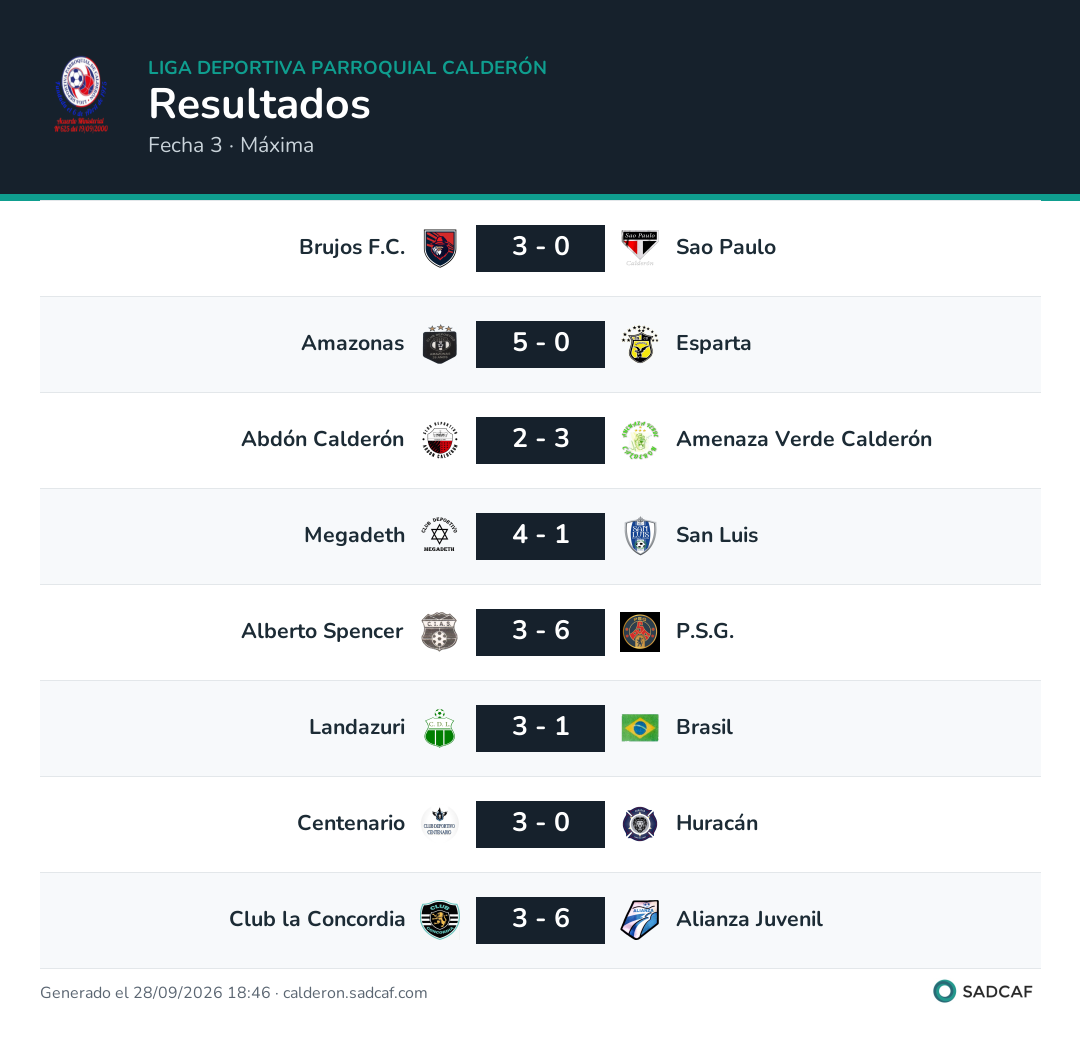Click the 3 - 0 score of Centenario match
1080x1044 pixels.
(540, 824)
